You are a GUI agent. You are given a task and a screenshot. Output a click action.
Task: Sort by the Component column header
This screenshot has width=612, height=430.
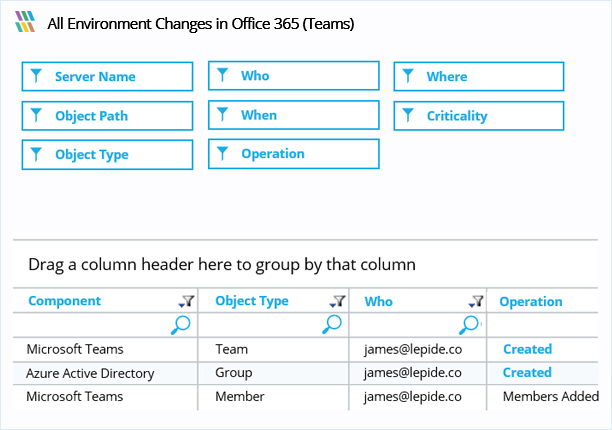point(65,301)
